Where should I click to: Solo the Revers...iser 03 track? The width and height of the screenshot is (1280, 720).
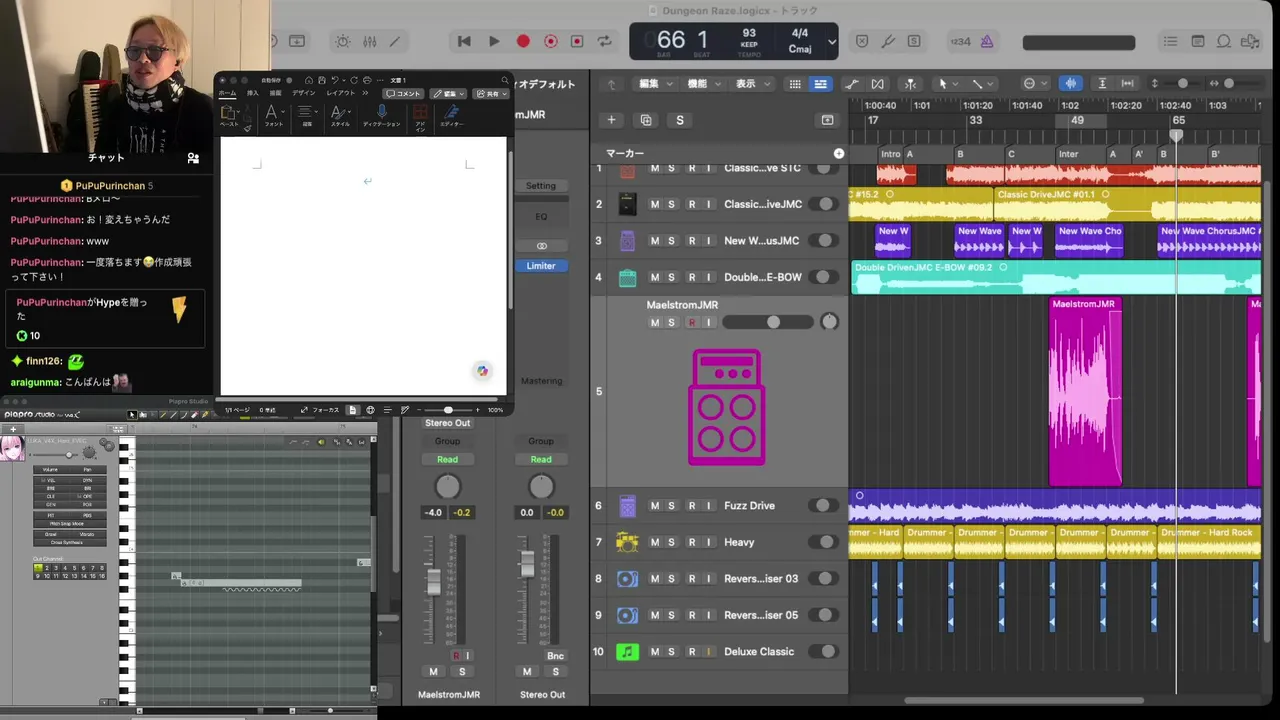[x=672, y=579]
